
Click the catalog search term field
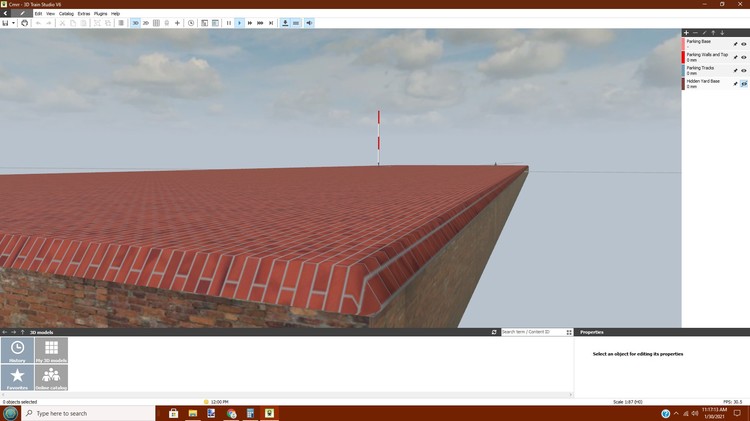pos(533,332)
